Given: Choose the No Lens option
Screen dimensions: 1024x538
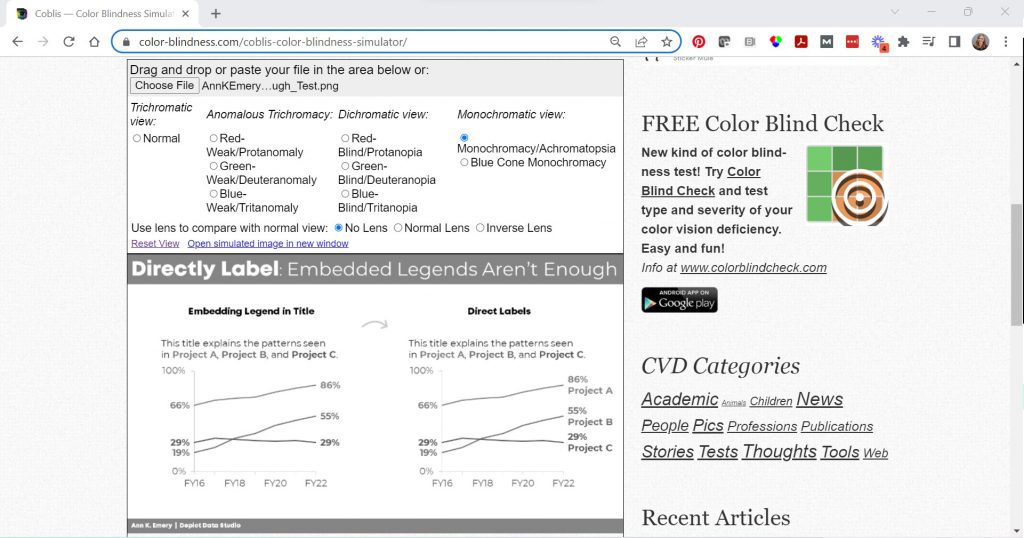Looking at the screenshot, I should pos(338,228).
